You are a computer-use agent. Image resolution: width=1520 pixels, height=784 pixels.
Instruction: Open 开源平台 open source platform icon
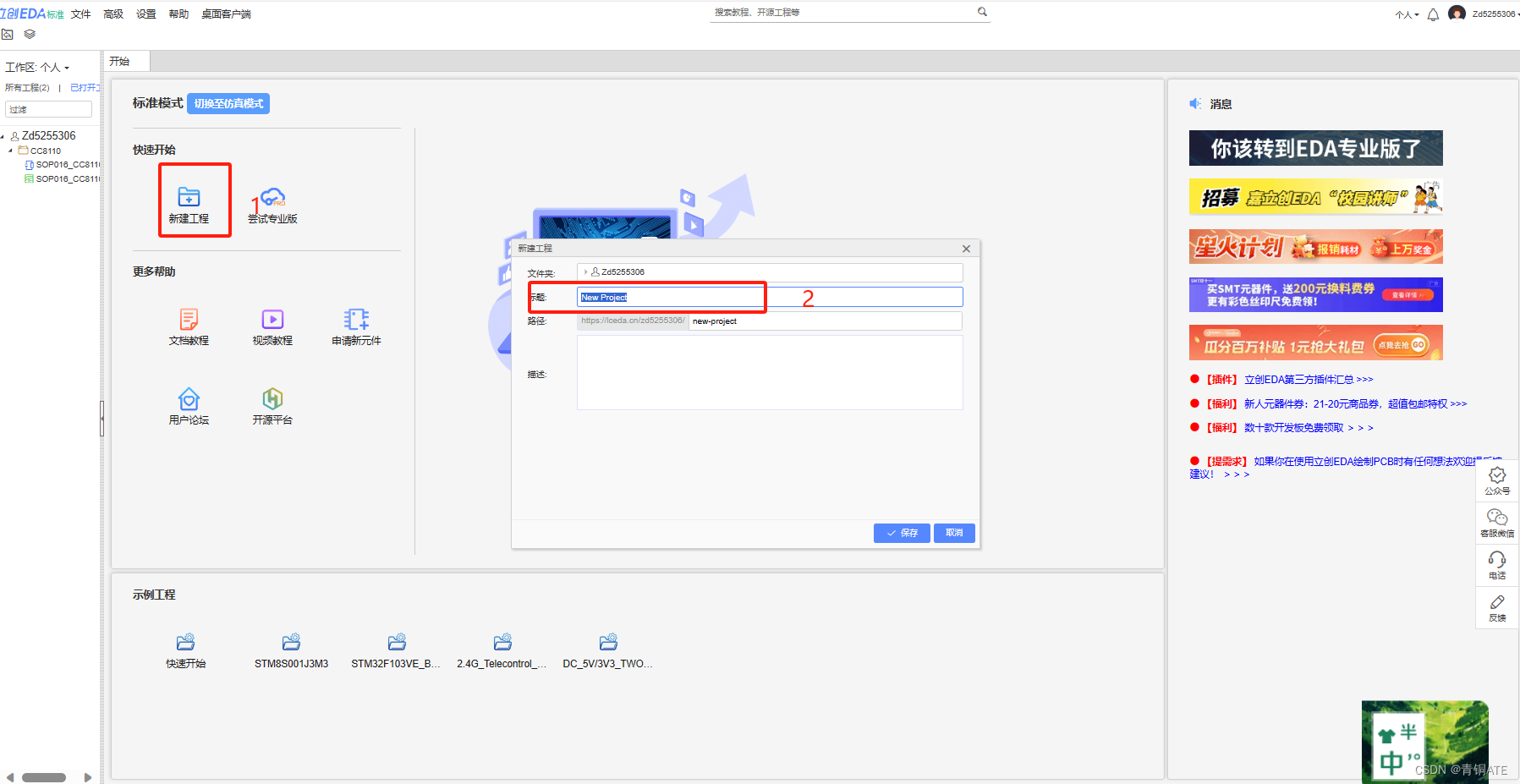point(272,398)
